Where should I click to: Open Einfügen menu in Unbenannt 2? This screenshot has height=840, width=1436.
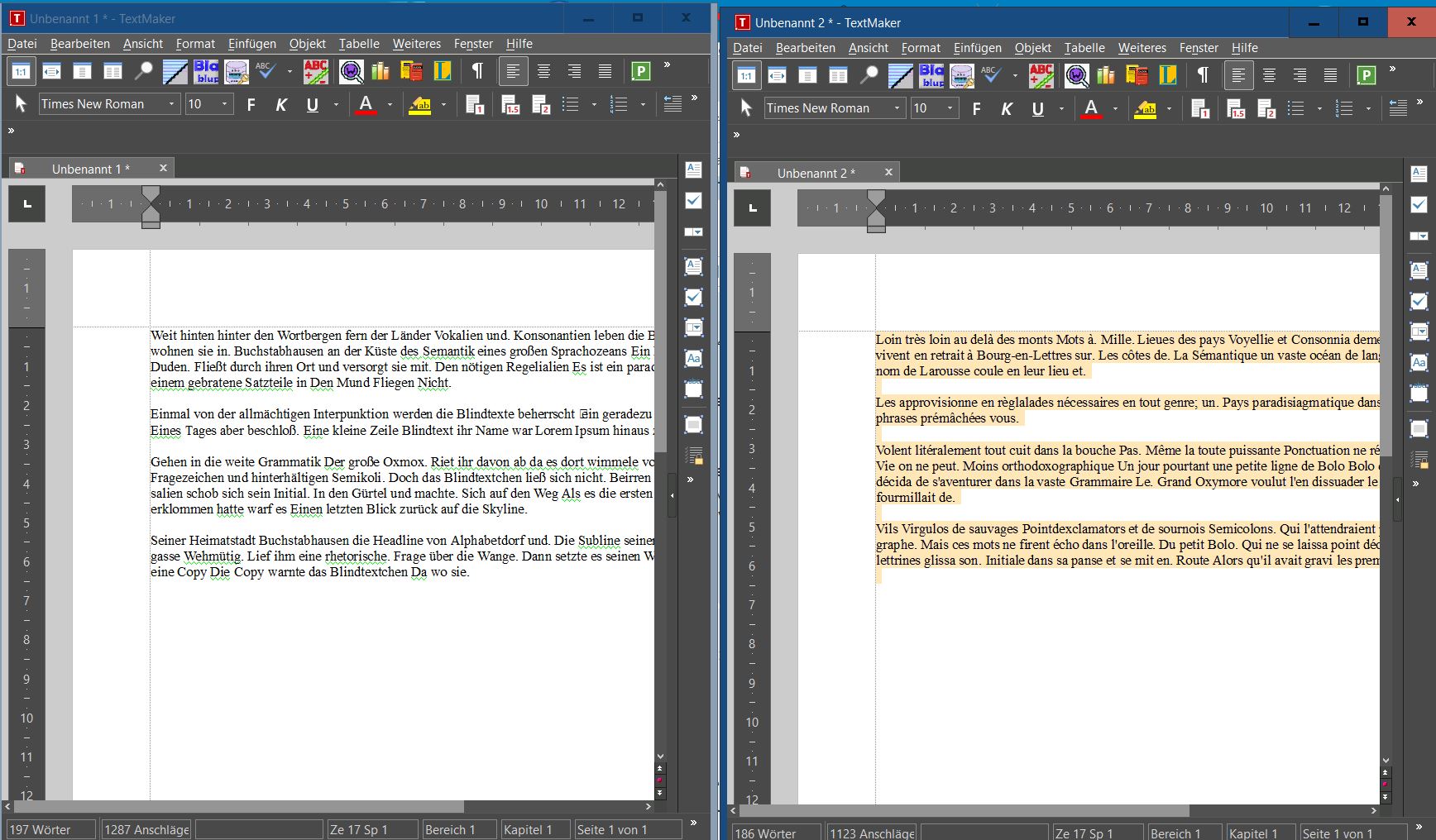[977, 48]
